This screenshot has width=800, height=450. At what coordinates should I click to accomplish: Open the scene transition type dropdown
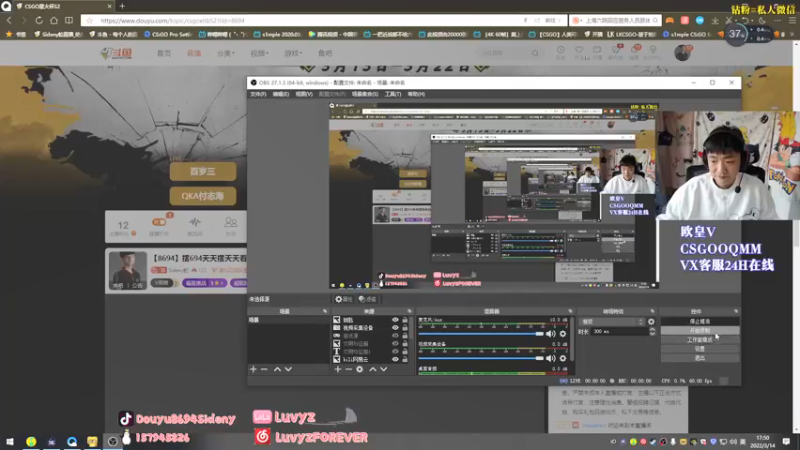(x=613, y=321)
